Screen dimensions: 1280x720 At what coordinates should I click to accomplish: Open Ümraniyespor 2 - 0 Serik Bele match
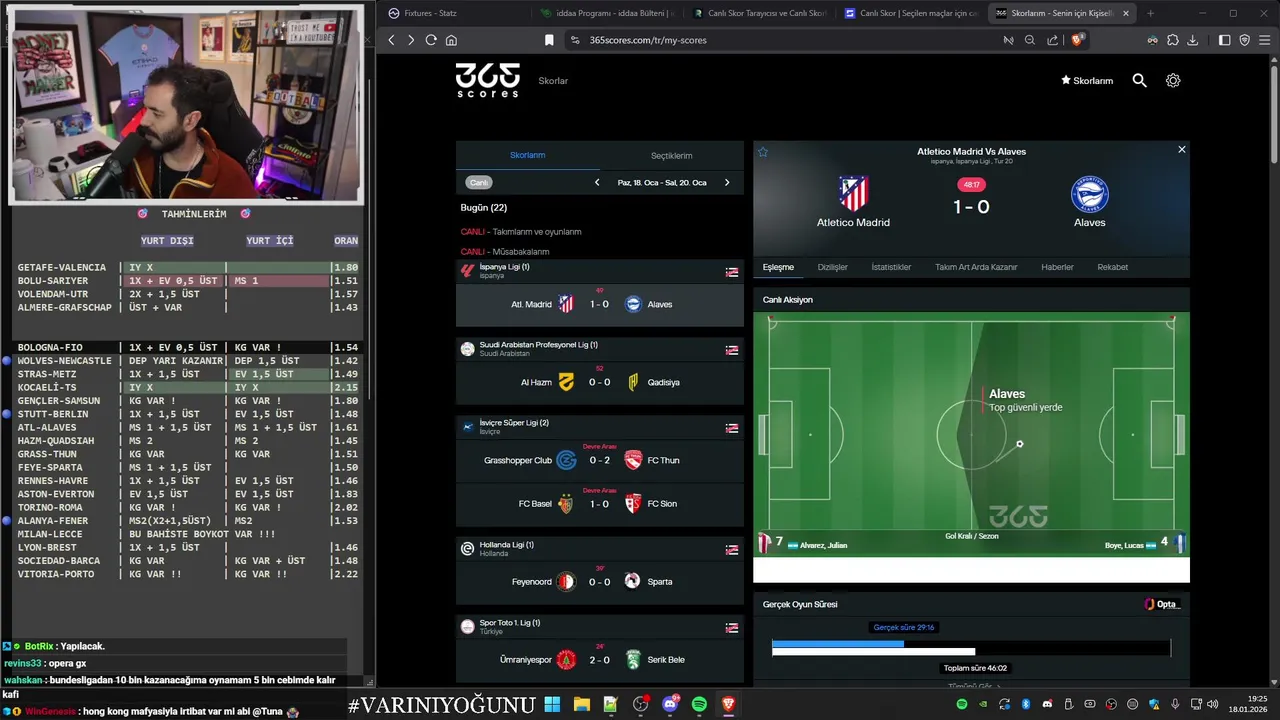tap(600, 659)
